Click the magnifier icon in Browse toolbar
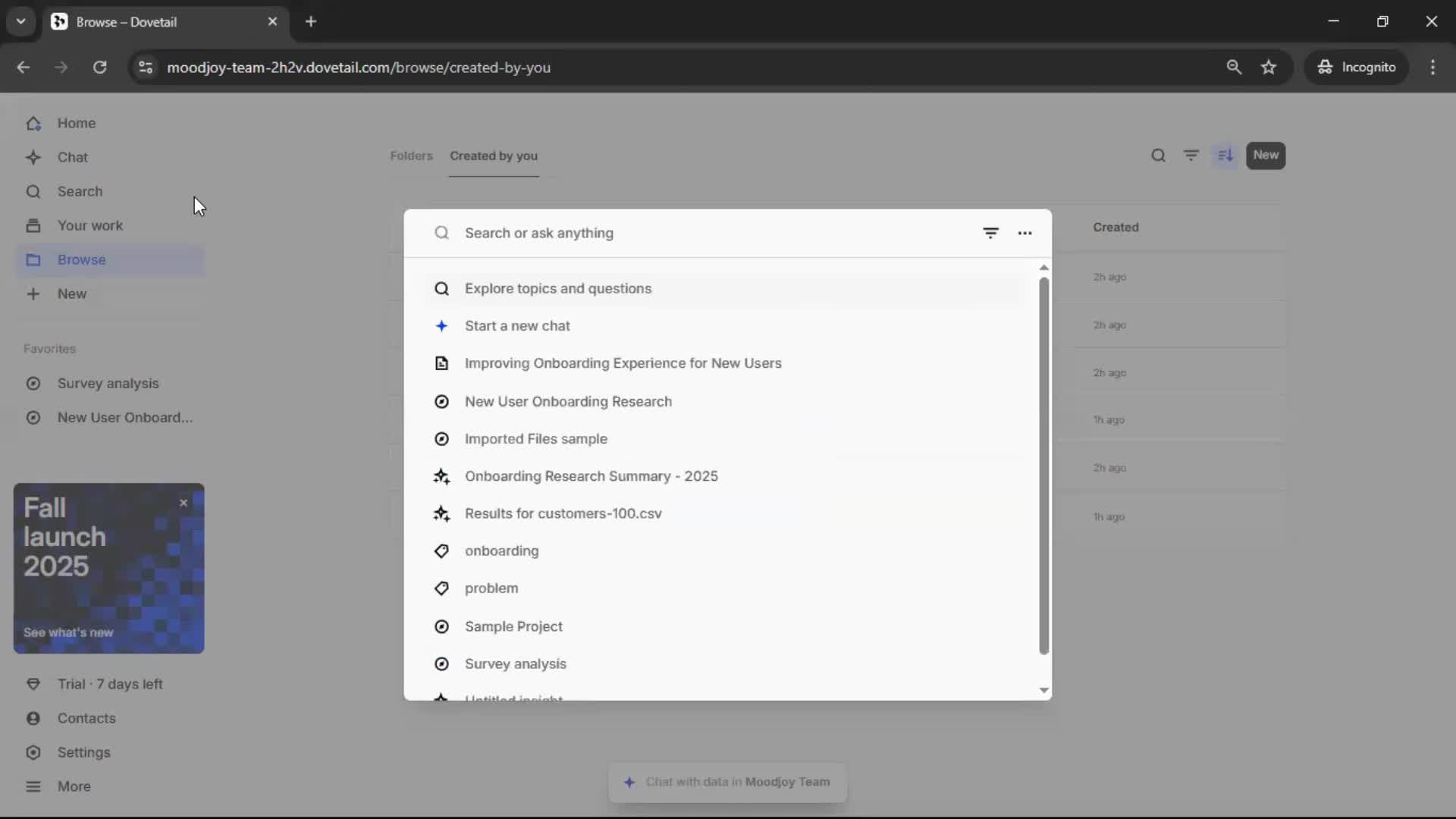The width and height of the screenshot is (1456, 819). pos(1158,155)
